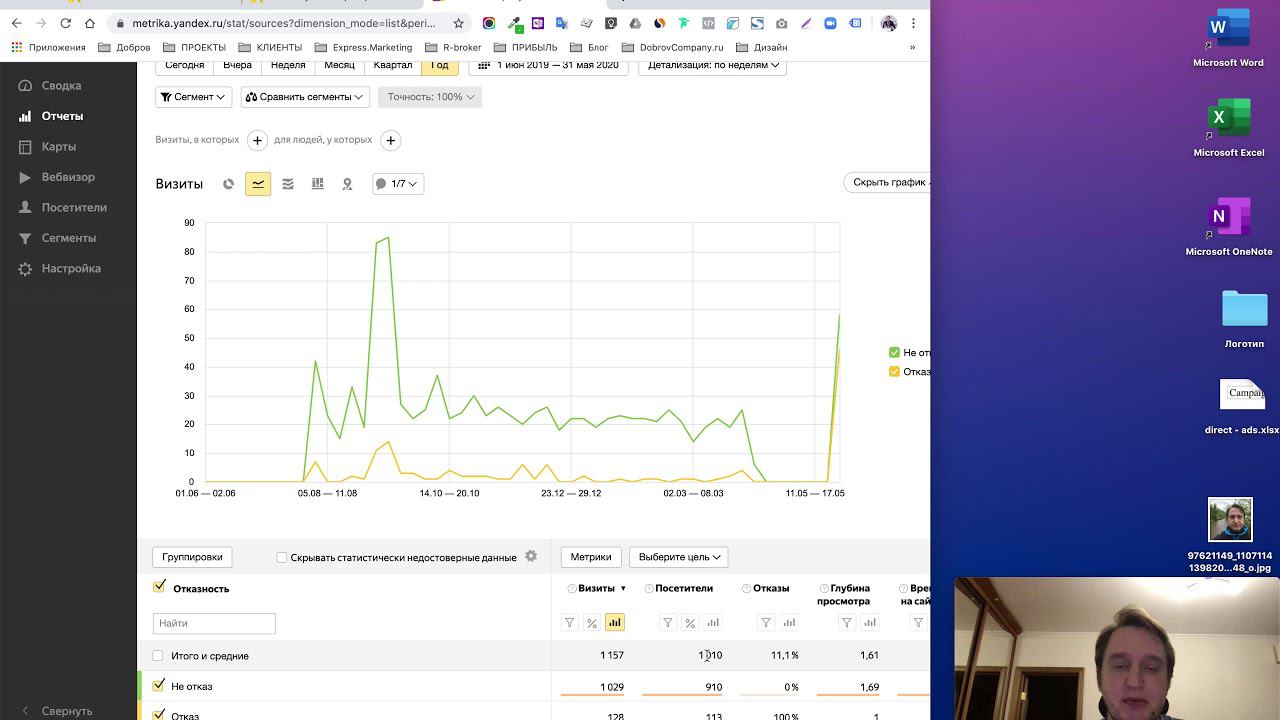
Task: Click bar chart icon under Визиты column
Action: 614,623
